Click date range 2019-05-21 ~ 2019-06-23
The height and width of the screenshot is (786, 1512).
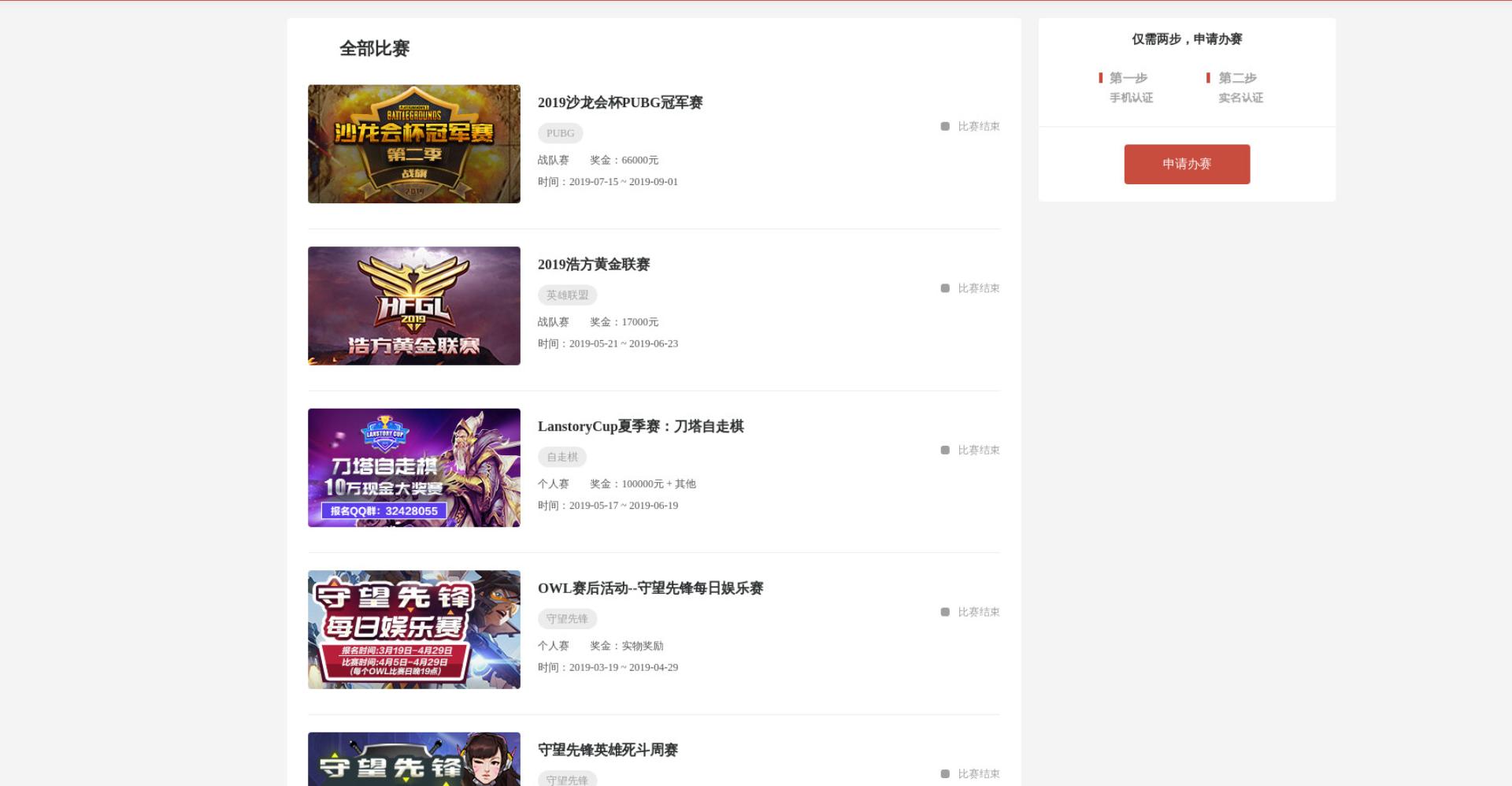(624, 343)
